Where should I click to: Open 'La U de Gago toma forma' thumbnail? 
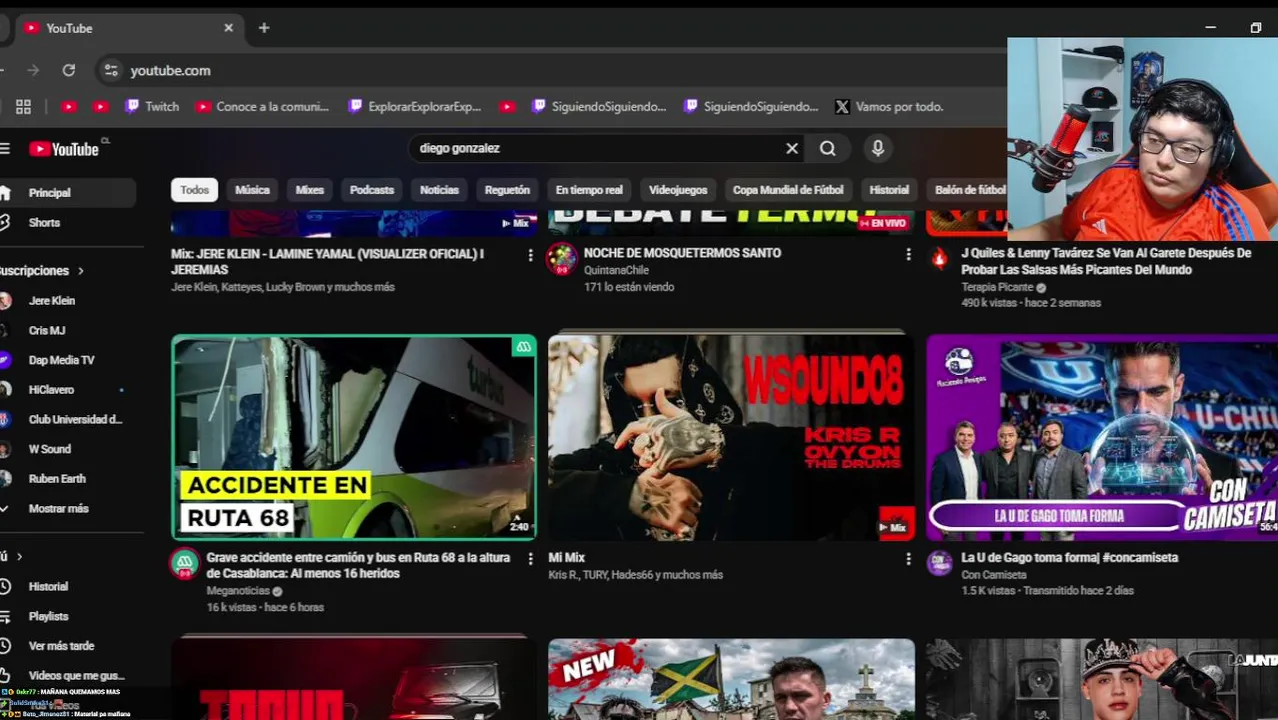click(1102, 438)
